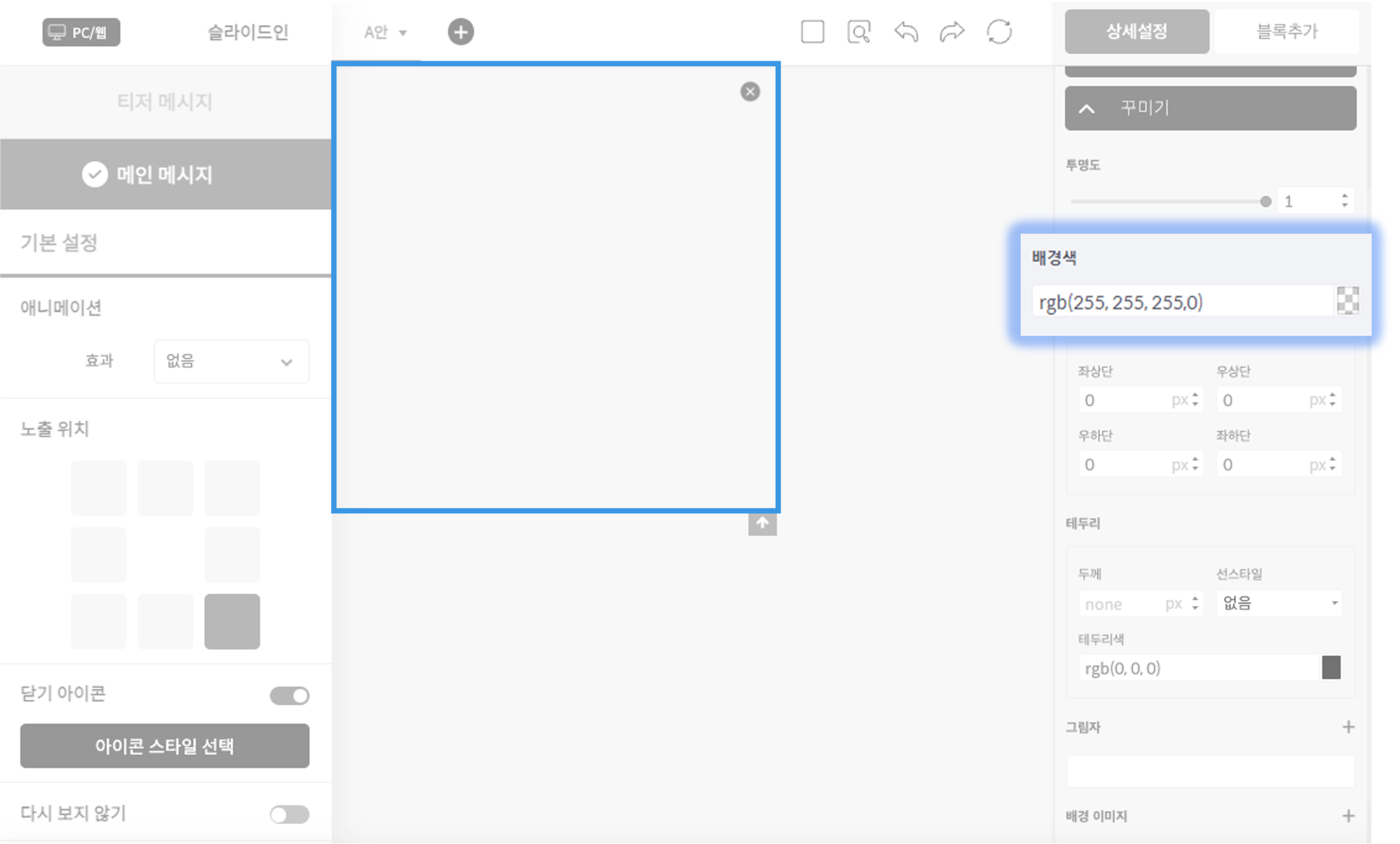Click the preview magnifier icon

tap(859, 32)
